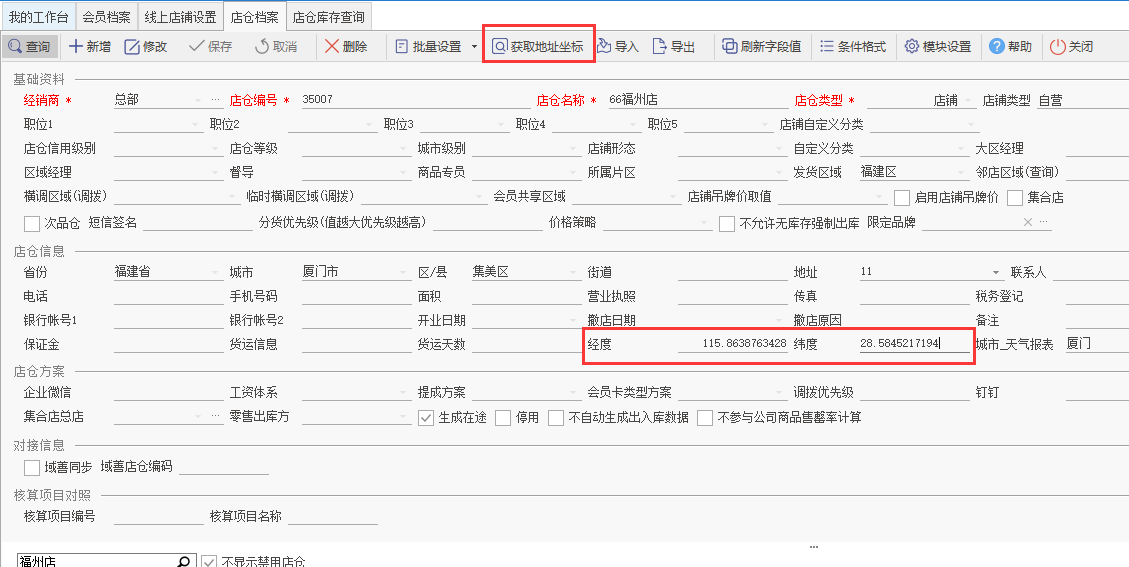Expand the 地址 combo box arrow
The width and height of the screenshot is (1129, 567).
coord(996,272)
